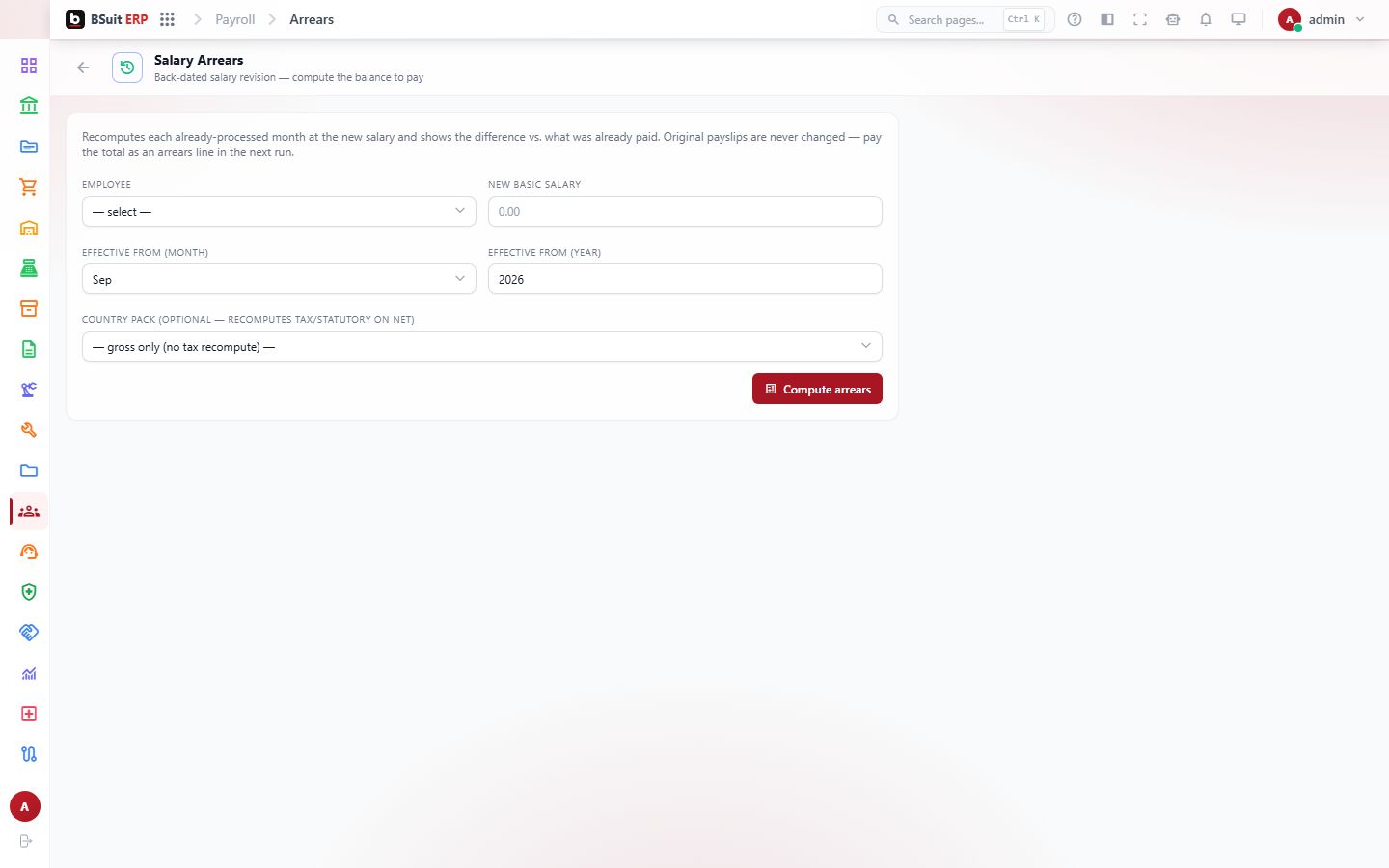1389x868 pixels.
Task: Click the shopping cart sidebar icon
Action: pyautogui.click(x=29, y=187)
